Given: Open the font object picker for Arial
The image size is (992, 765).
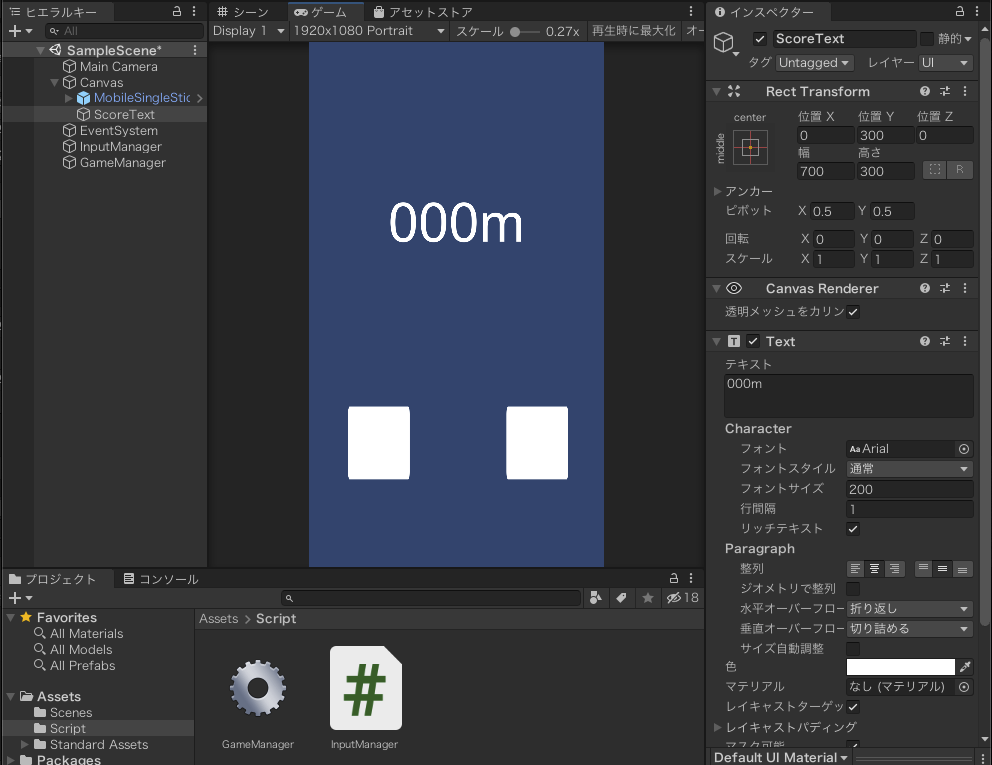Looking at the screenshot, I should pos(964,449).
